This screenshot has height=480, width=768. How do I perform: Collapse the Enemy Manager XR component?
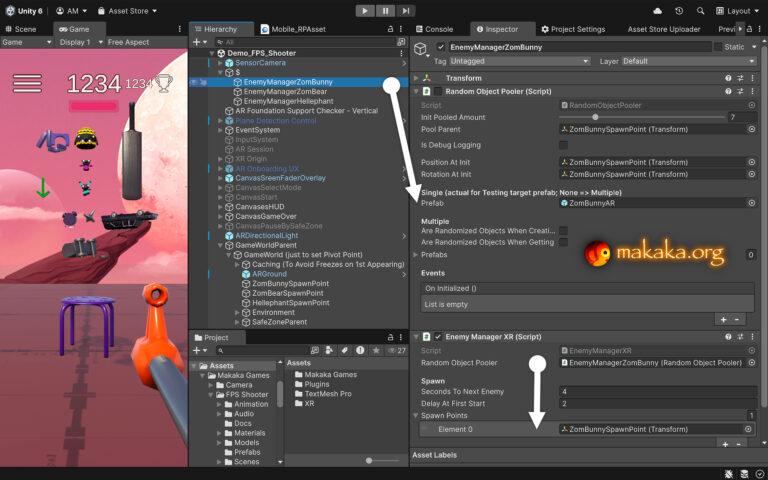click(416, 336)
